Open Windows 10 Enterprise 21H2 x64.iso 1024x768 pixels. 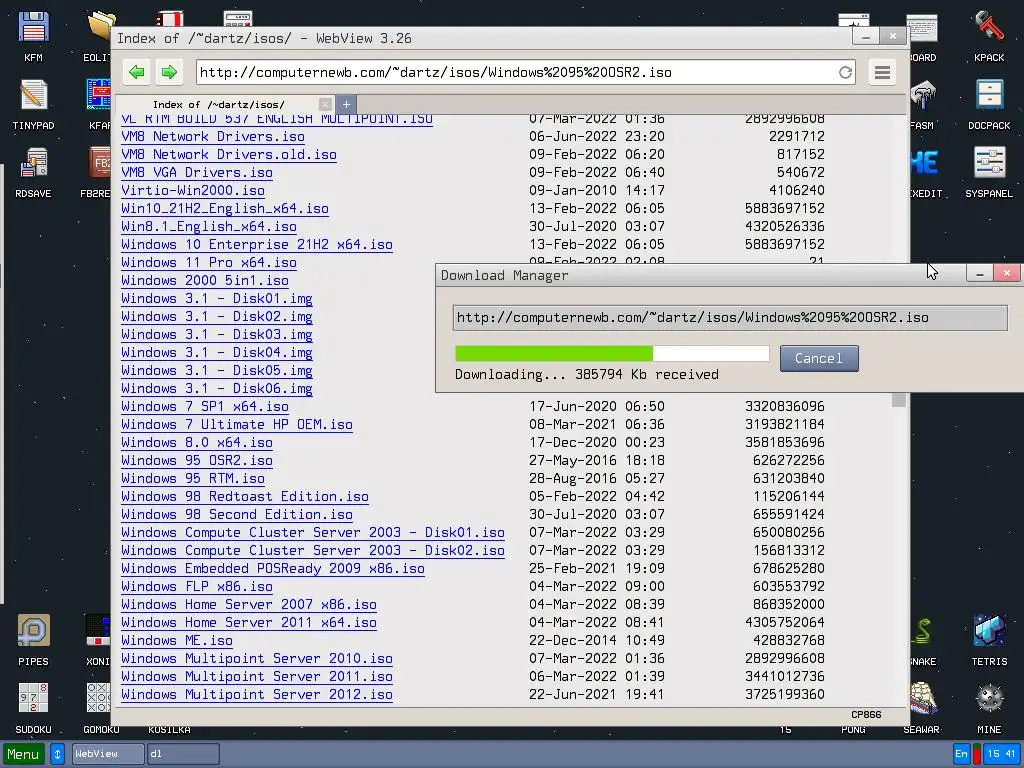pyautogui.click(x=257, y=245)
